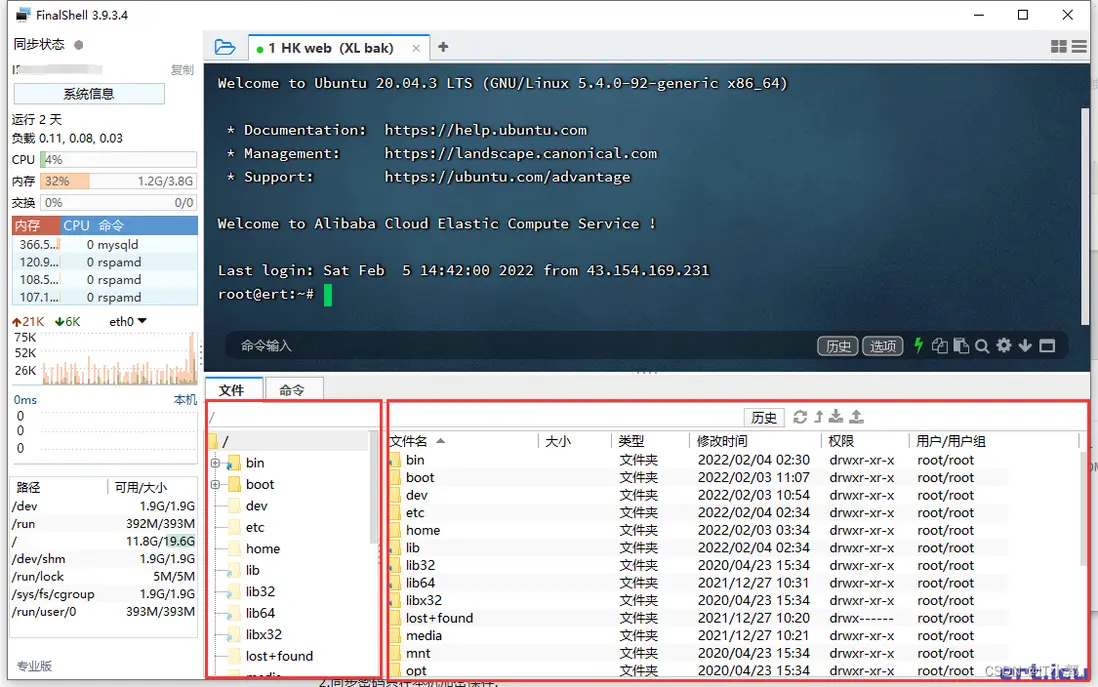Open terminal command 历史 button
This screenshot has width=1098, height=687.
[838, 346]
